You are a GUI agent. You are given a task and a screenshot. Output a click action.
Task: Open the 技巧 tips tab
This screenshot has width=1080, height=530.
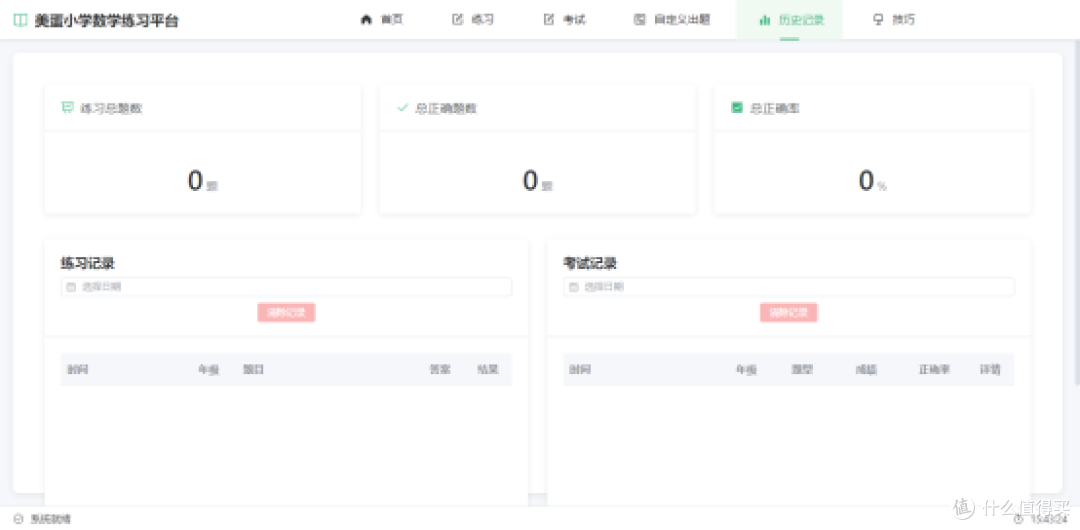(894, 19)
